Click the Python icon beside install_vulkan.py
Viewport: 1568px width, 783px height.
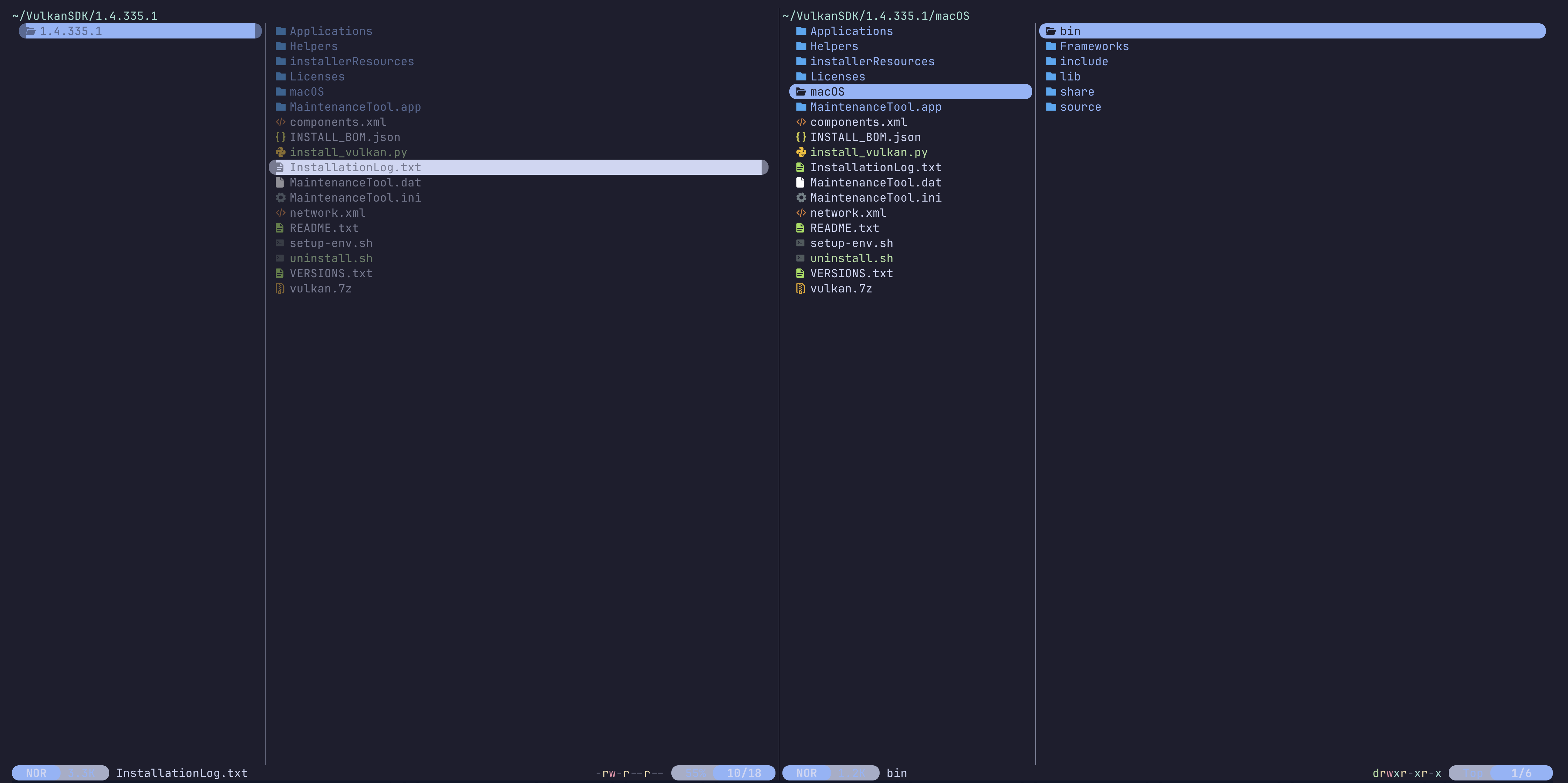(280, 152)
